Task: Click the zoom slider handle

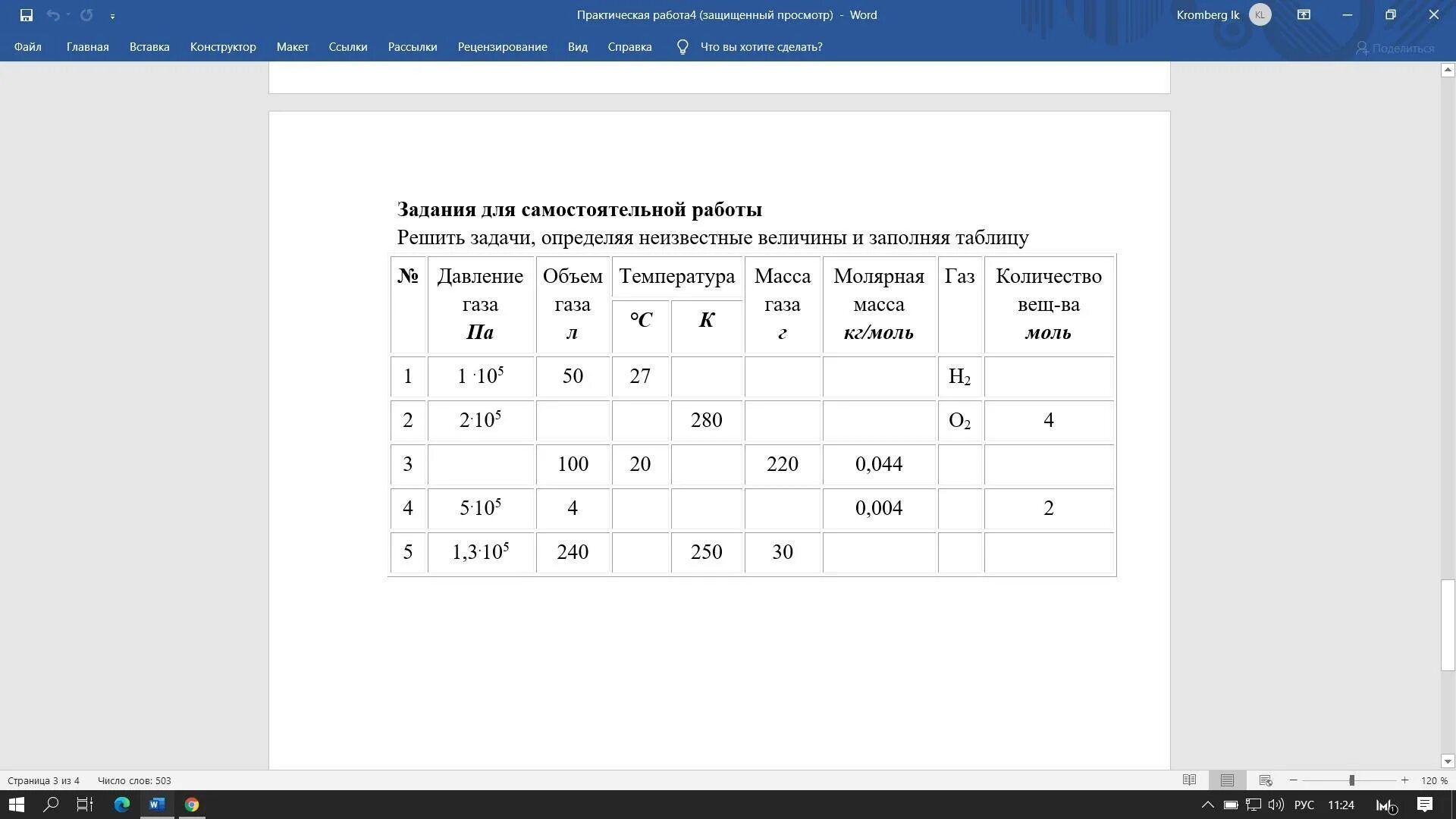Action: click(1351, 780)
